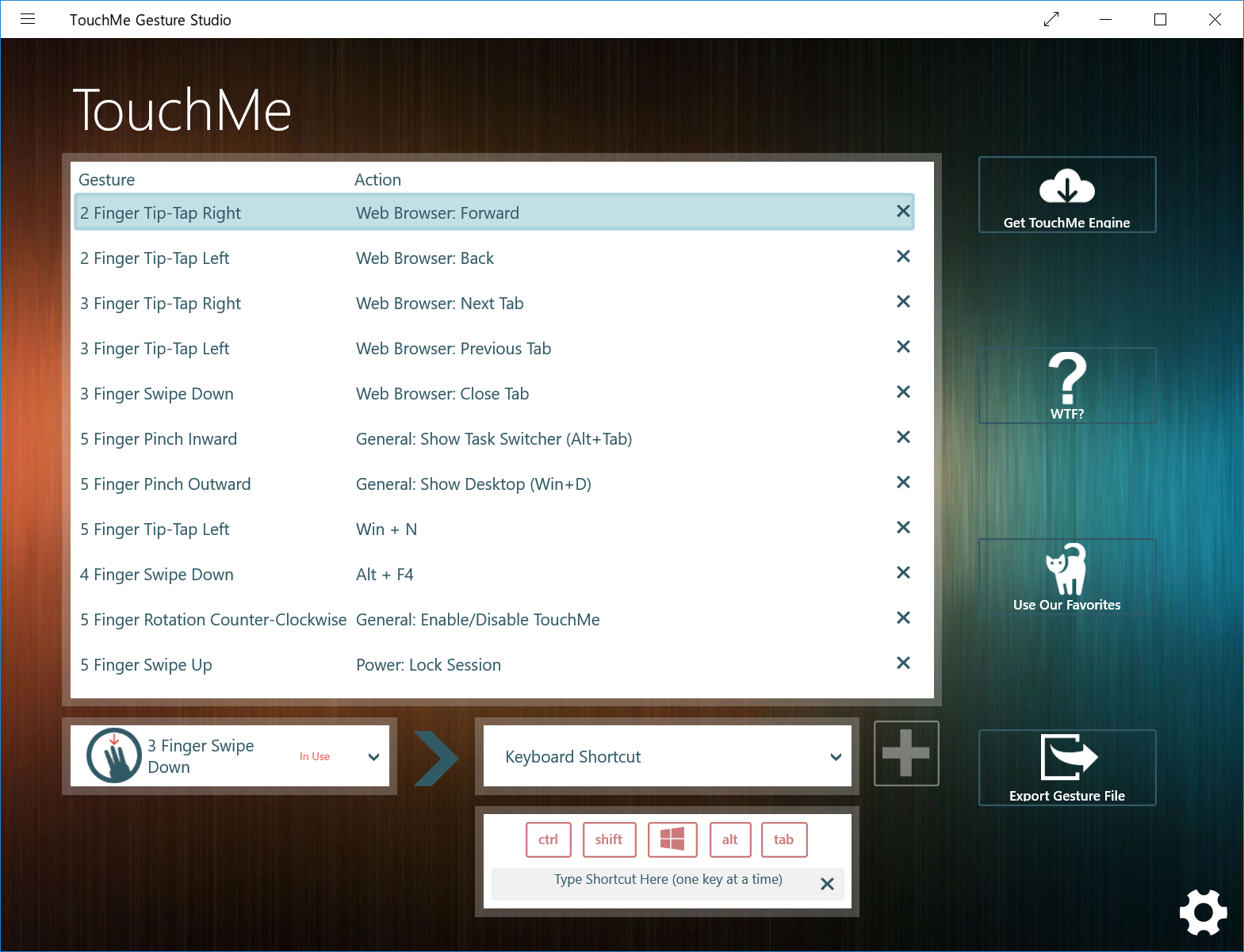
Task: Toggle the ctrl modifier key
Action: click(548, 839)
